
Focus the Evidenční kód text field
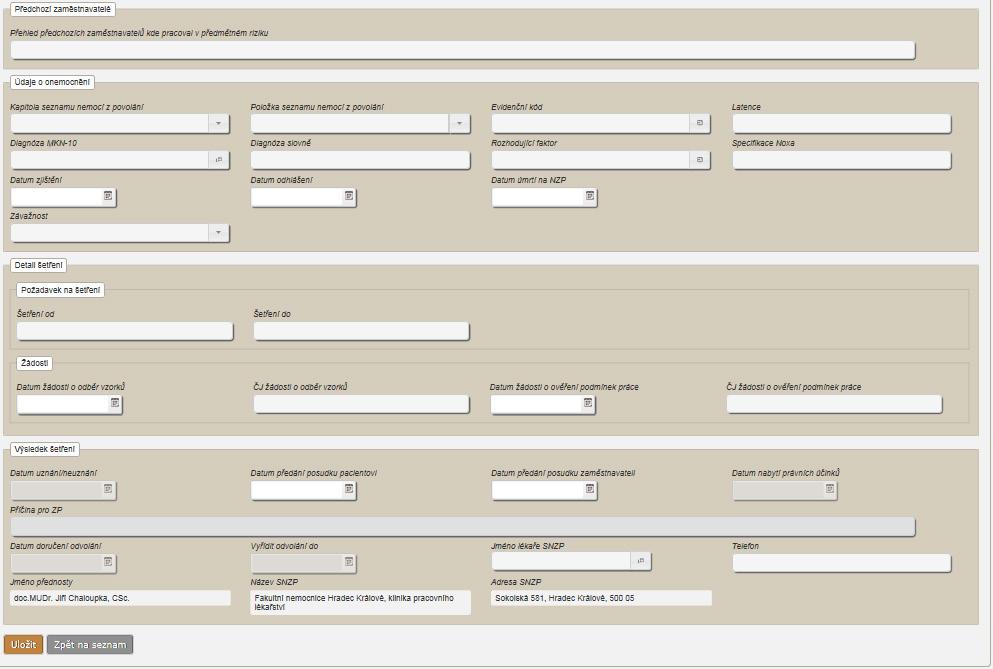pyautogui.click(x=591, y=124)
